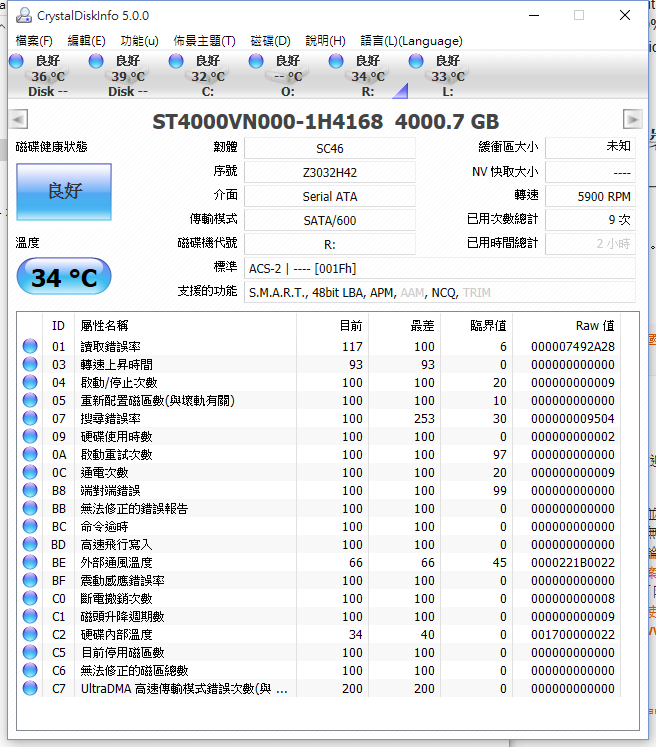This screenshot has height=747, width=656.
Task: Click raw value 001700000022
Action: (573, 635)
